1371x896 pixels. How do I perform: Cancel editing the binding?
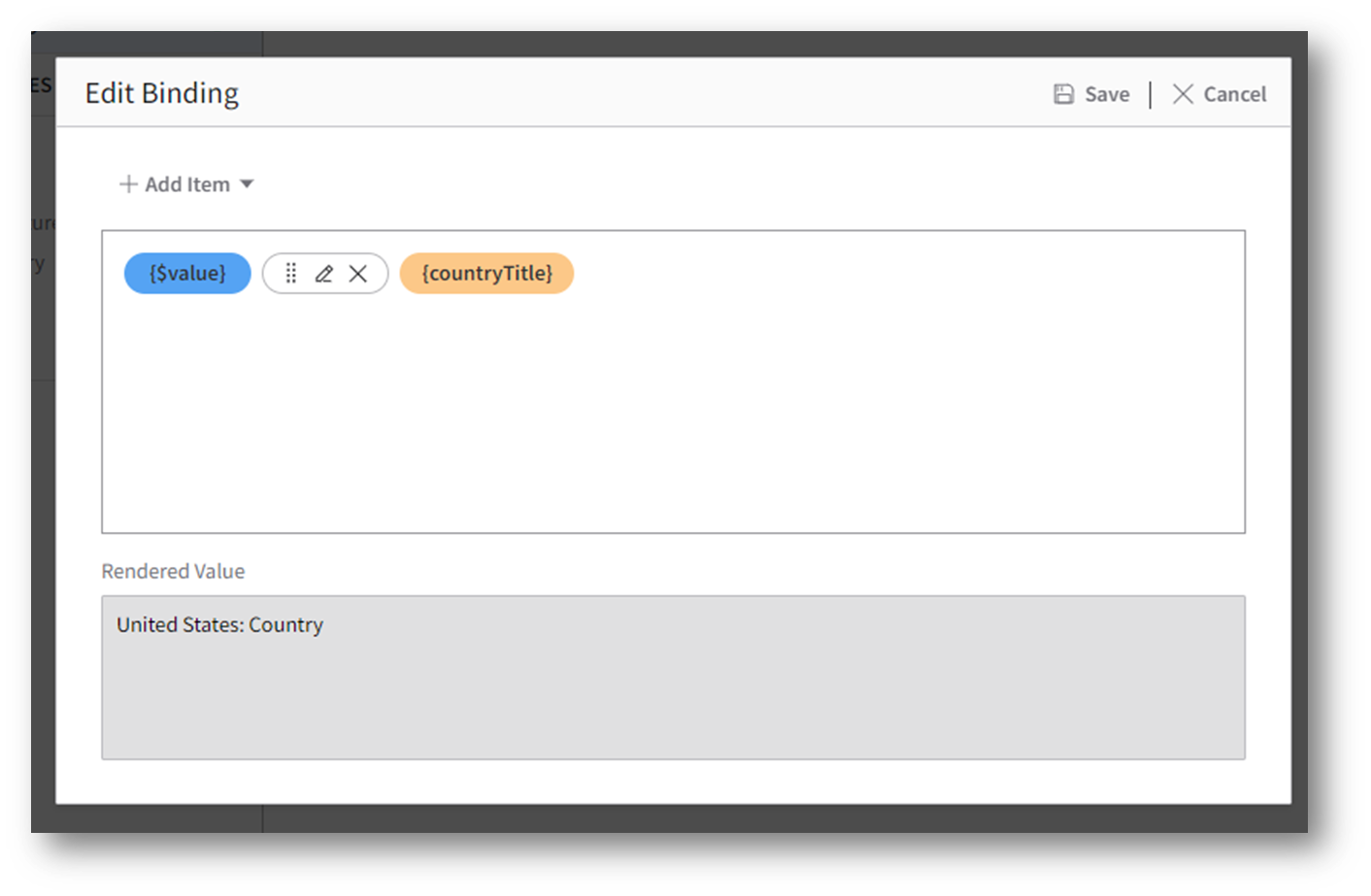[1220, 94]
